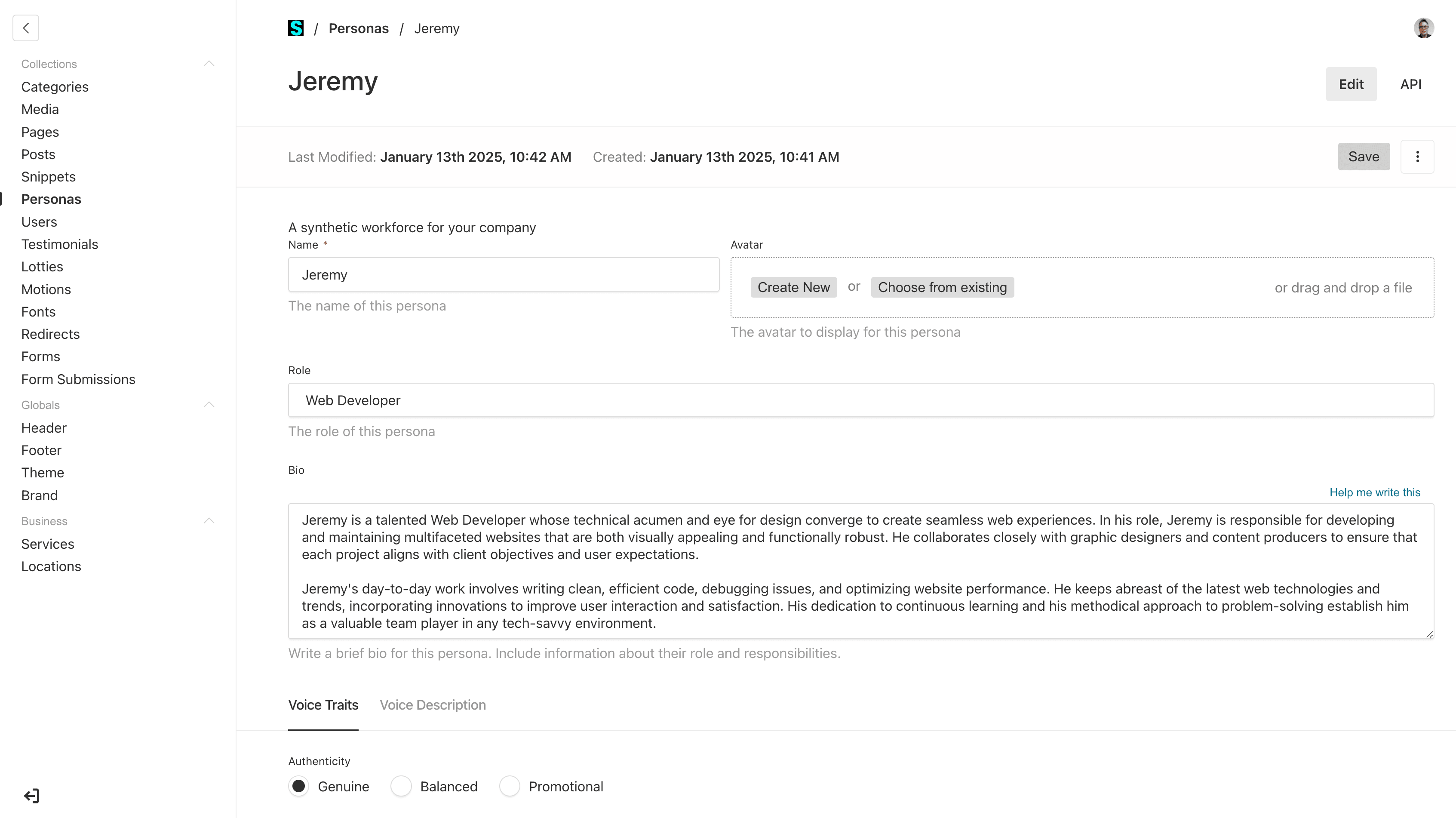
Task: Focus the Role input field
Action: pyautogui.click(x=860, y=400)
